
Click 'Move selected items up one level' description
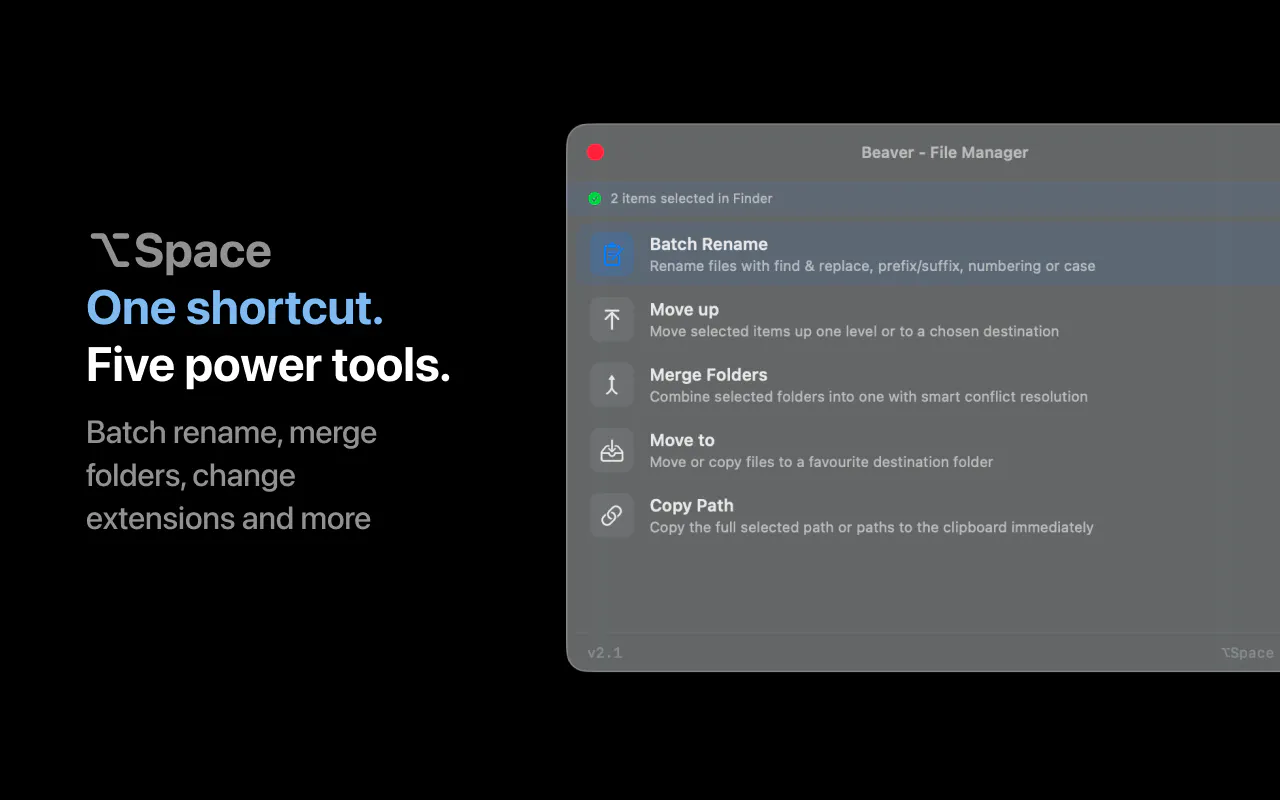point(854,331)
